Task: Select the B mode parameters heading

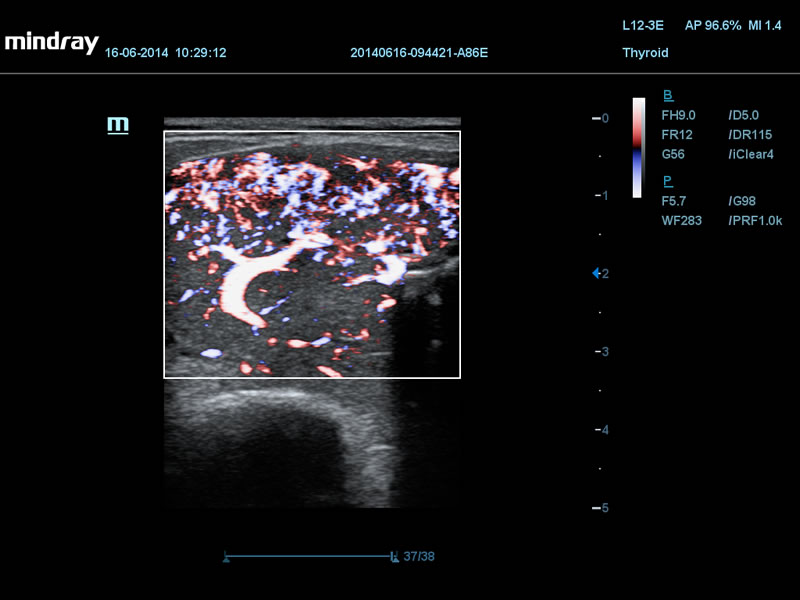Action: tap(668, 96)
